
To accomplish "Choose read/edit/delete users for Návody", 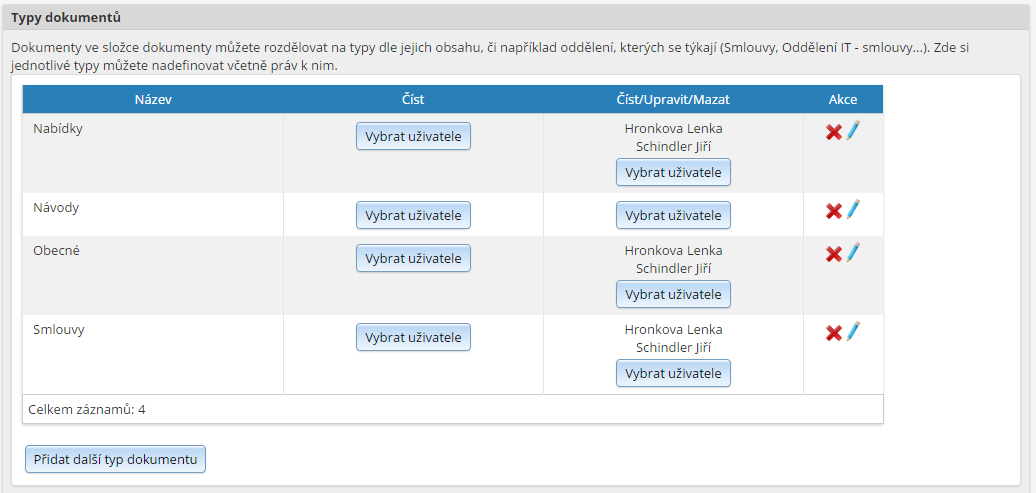I will coord(673,215).
